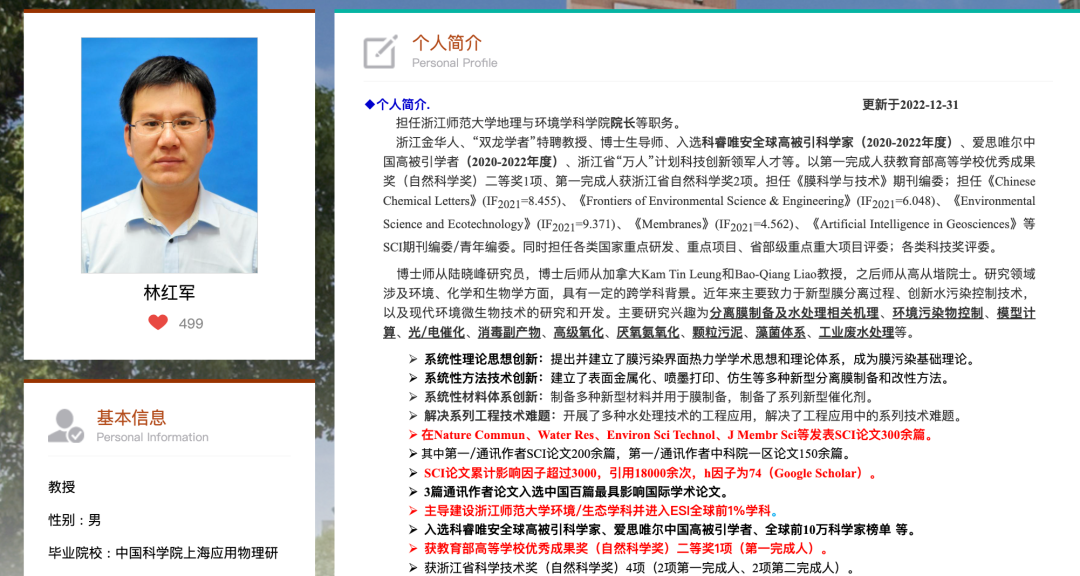Click red arrow bullet beside Nature Commun line
The image size is (1080, 576).
(413, 435)
